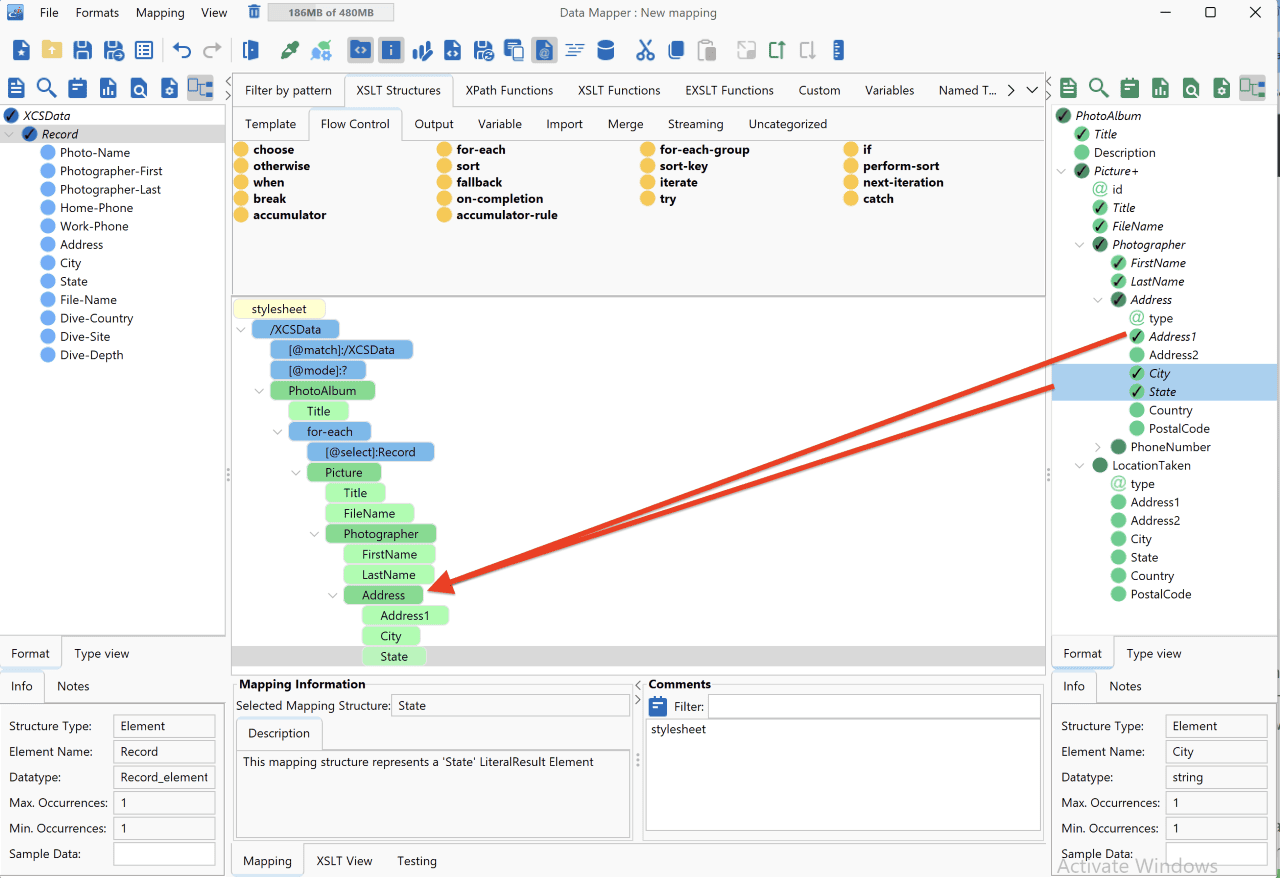Toggle the info 'i' highlighted toolbar button
1280x878 pixels.
tap(391, 50)
